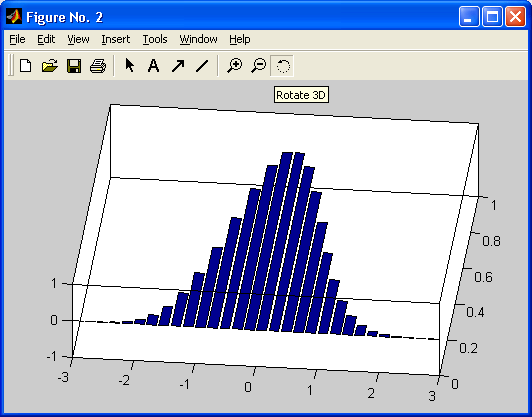The image size is (532, 417).
Task: Activate the Zoom Out magnifier
Action: pos(259,65)
